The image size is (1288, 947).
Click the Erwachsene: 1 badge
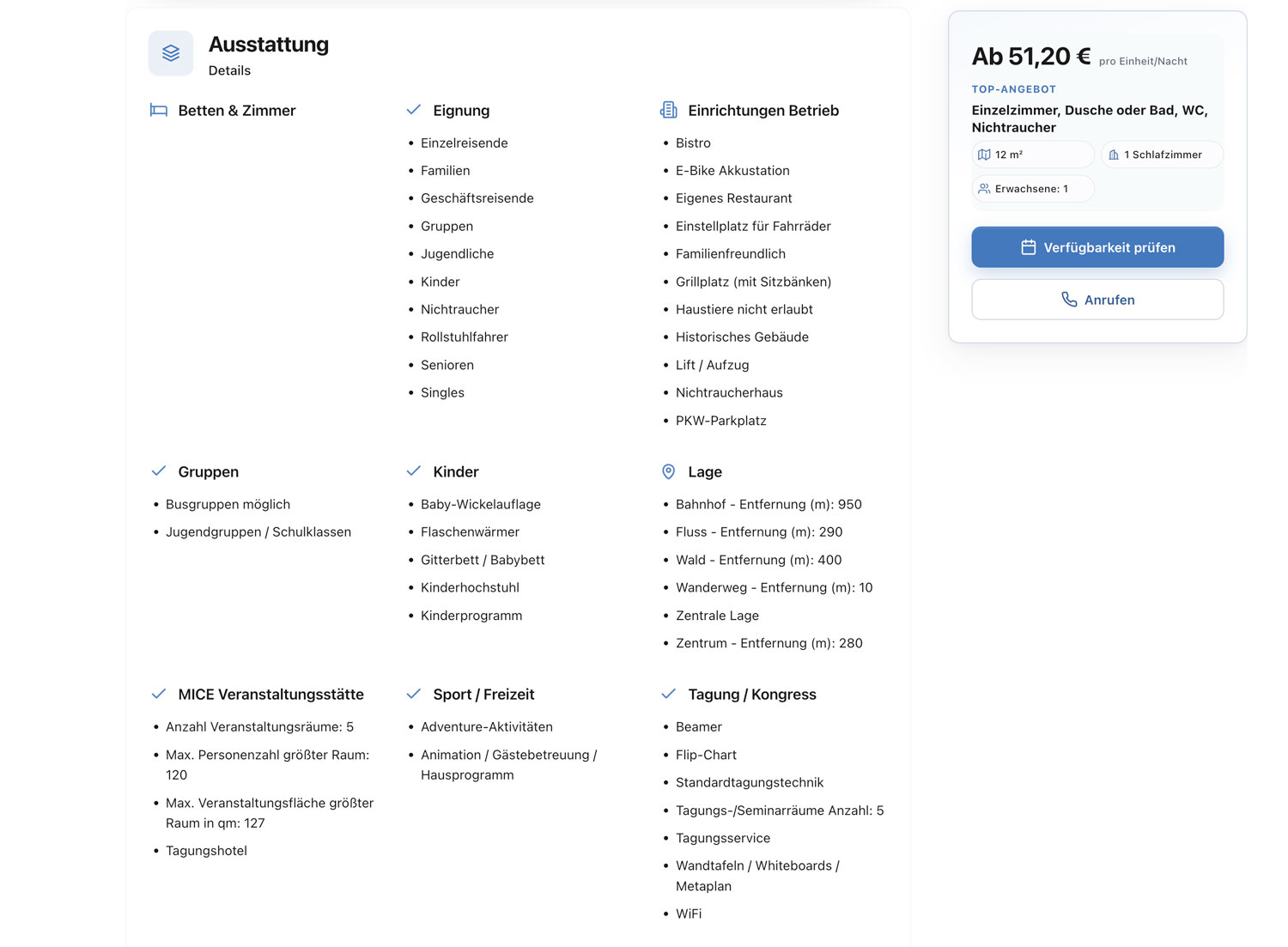click(x=1033, y=189)
